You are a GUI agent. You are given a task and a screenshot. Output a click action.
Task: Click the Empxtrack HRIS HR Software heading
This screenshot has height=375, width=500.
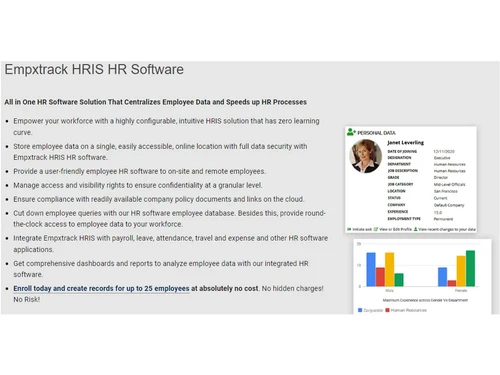click(x=94, y=69)
